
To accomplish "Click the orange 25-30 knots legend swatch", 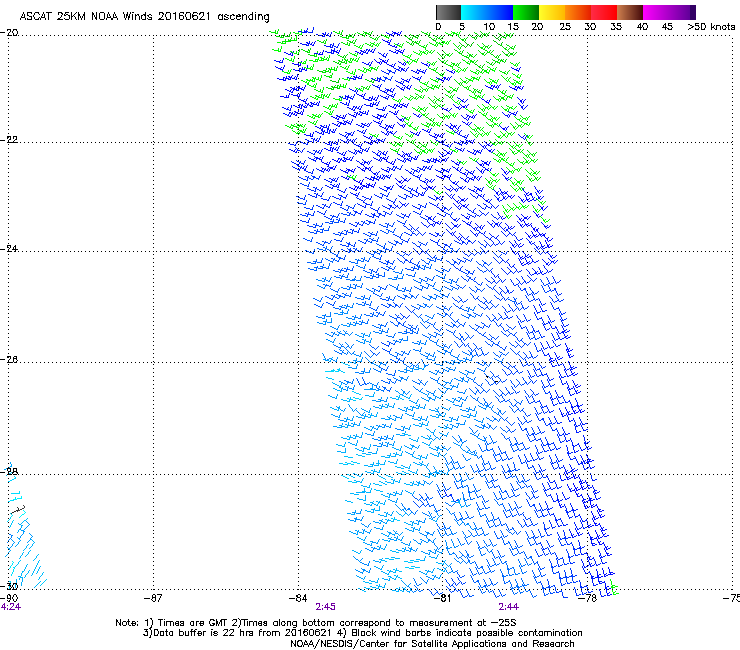I will pyautogui.click(x=578, y=12).
